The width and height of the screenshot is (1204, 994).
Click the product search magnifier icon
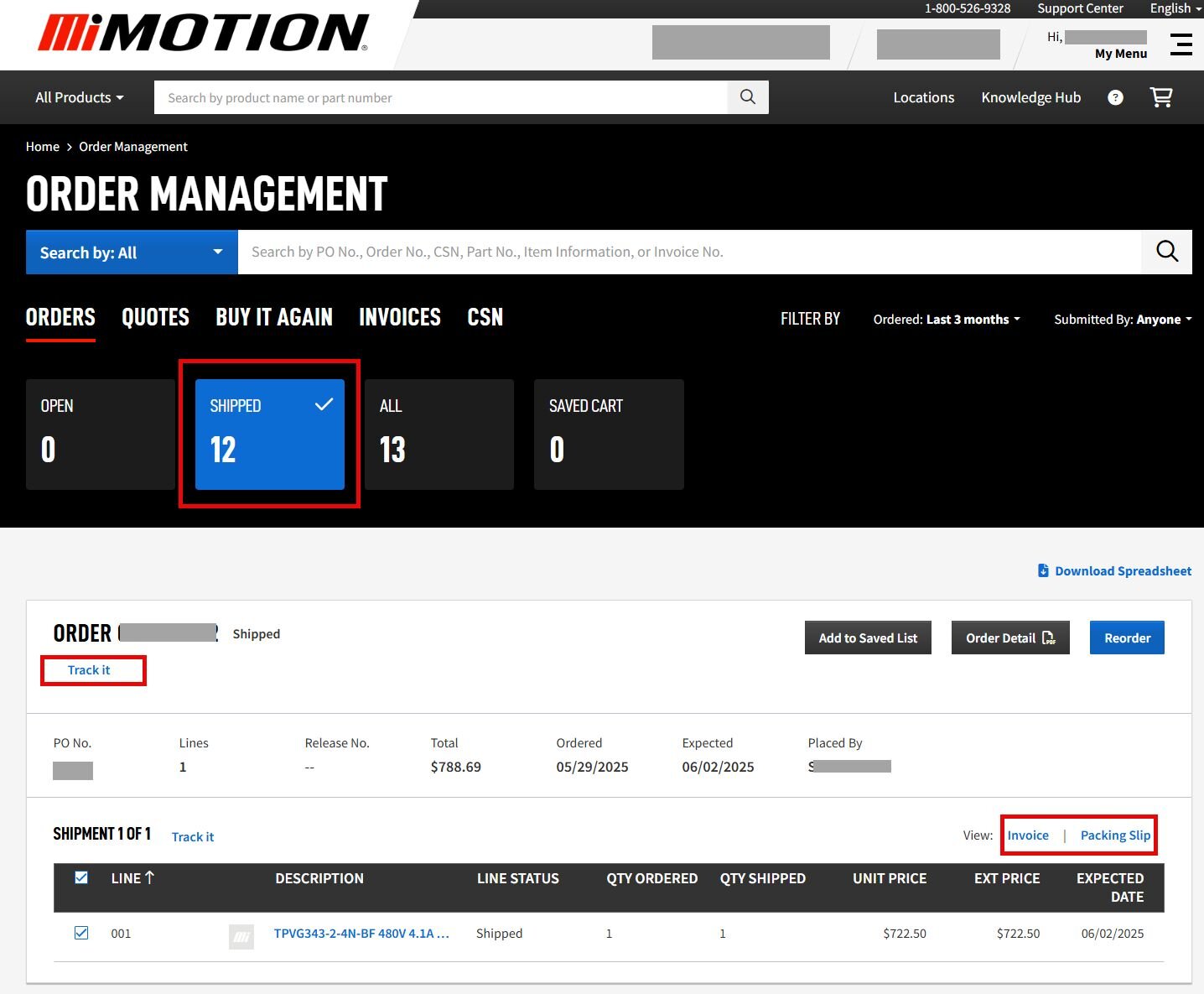pyautogui.click(x=748, y=97)
